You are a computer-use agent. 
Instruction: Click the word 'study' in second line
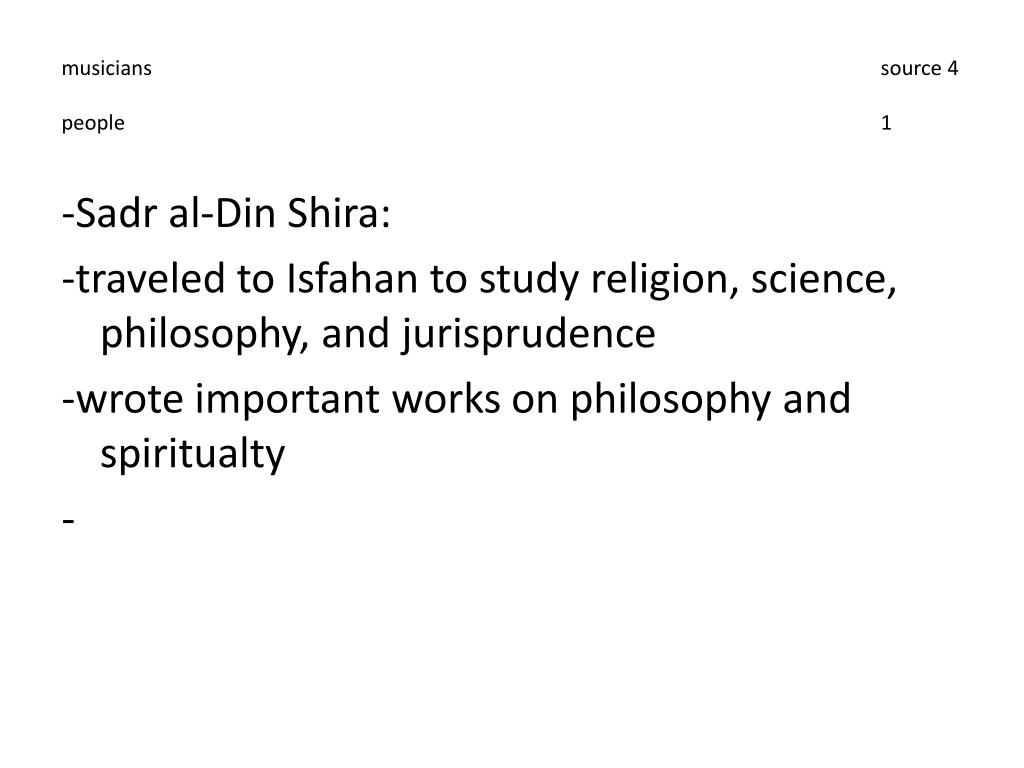pos(529,280)
